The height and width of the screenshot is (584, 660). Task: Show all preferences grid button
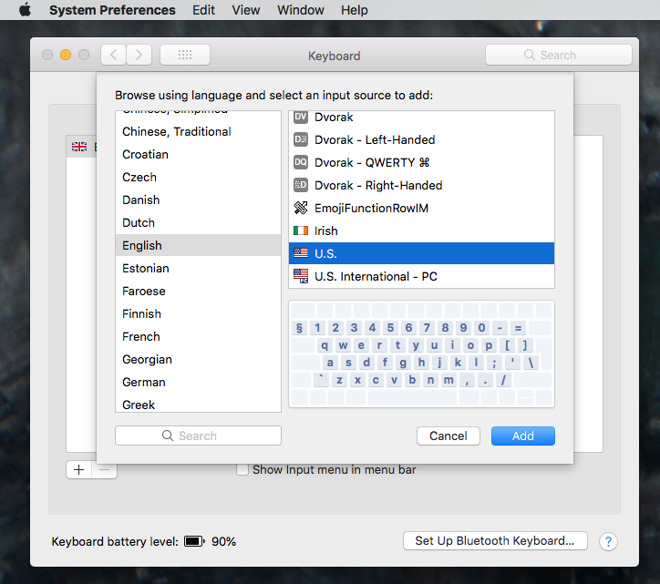[x=185, y=55]
